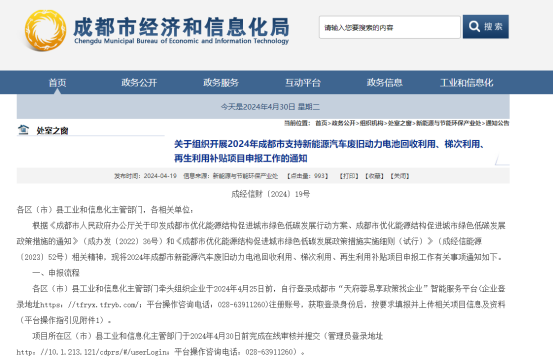554x361 pixels.
Task: Click the article title about 废旧动力电池回收利用
Action: pos(329,151)
